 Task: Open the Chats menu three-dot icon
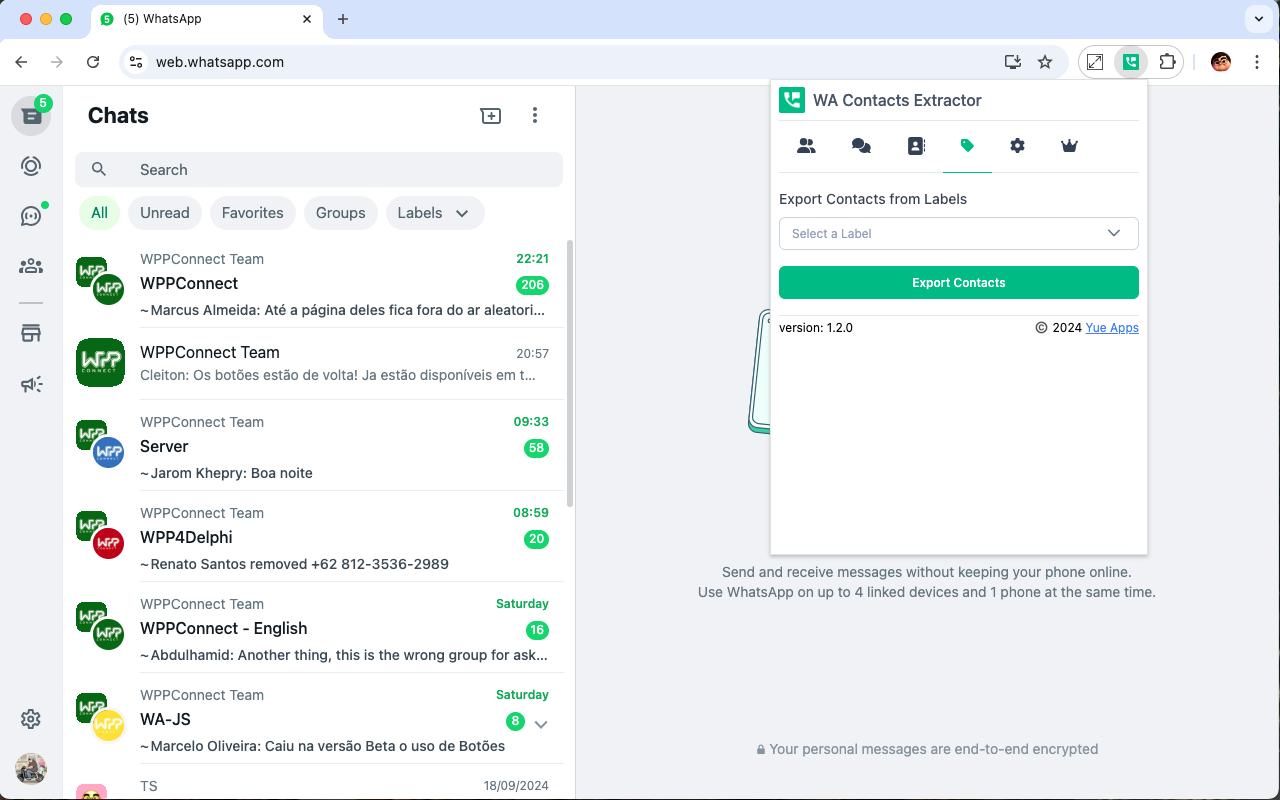tap(535, 116)
